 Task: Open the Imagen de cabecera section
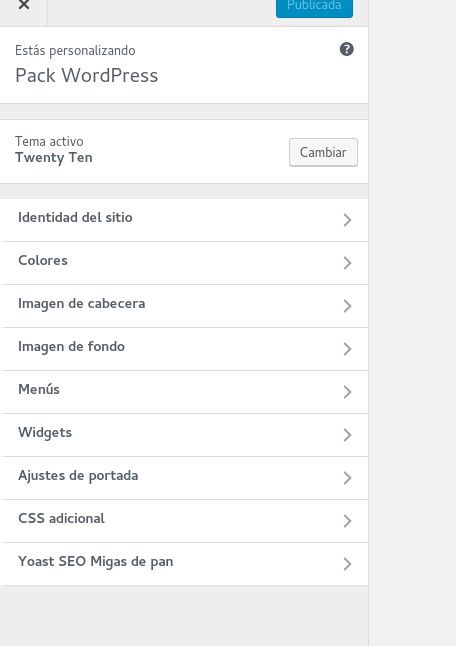[x=184, y=306]
